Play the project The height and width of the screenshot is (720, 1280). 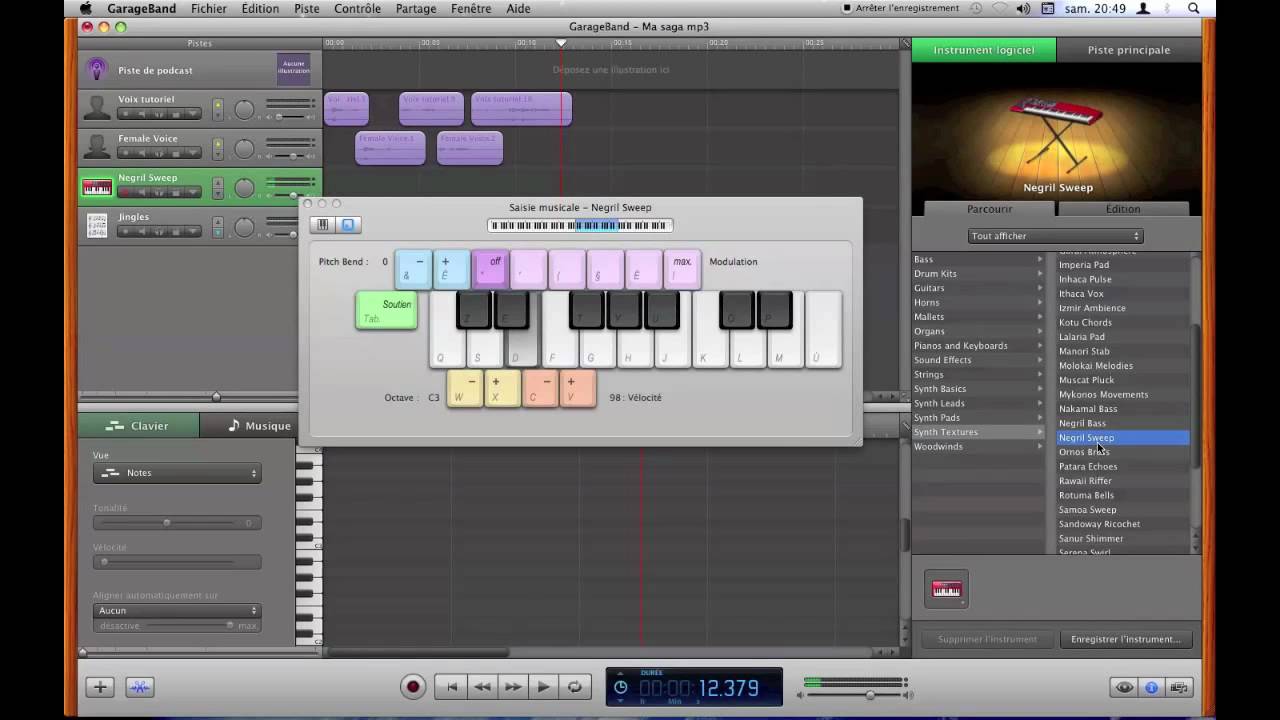543,687
